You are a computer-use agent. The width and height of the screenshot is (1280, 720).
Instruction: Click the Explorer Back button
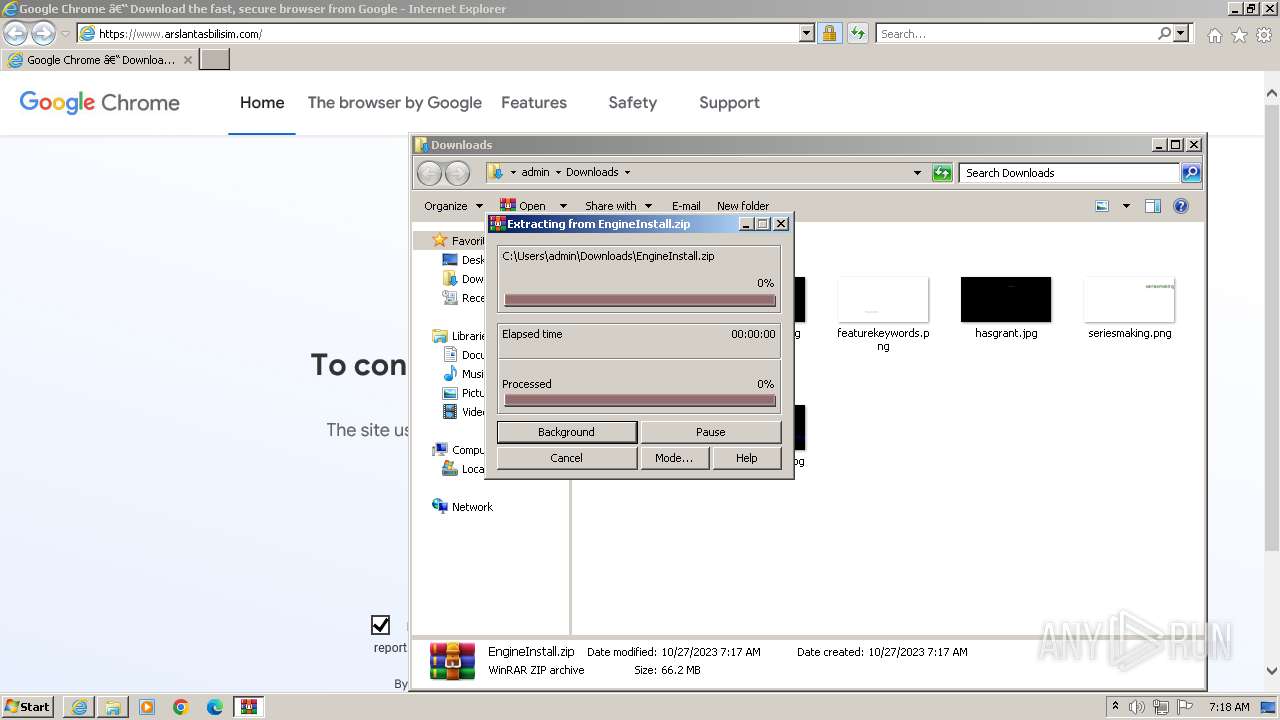429,173
